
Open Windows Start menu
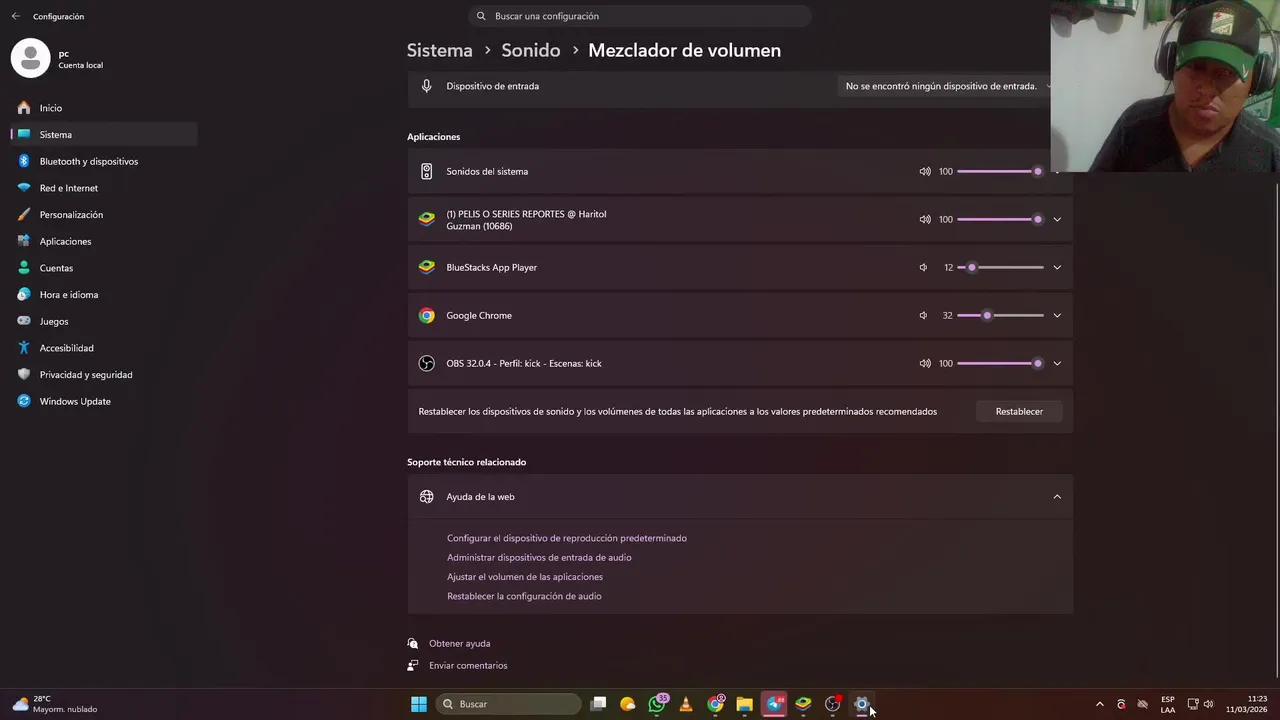point(419,704)
